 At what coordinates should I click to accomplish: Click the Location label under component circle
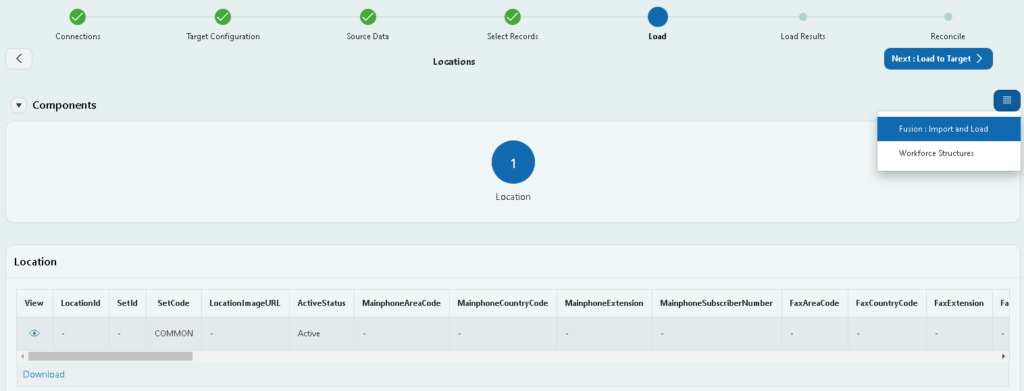coord(513,196)
